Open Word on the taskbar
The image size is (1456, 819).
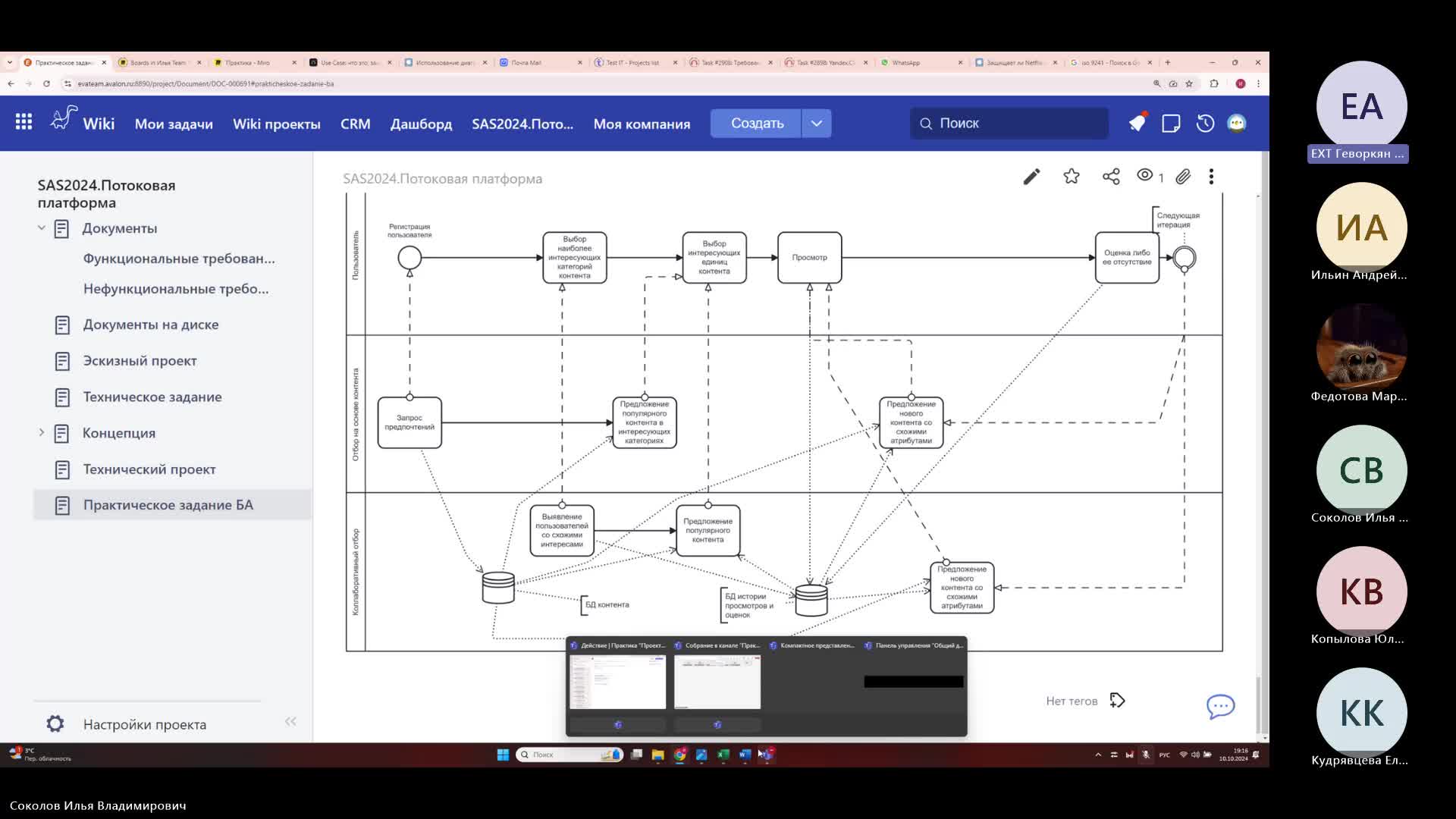[x=745, y=755]
